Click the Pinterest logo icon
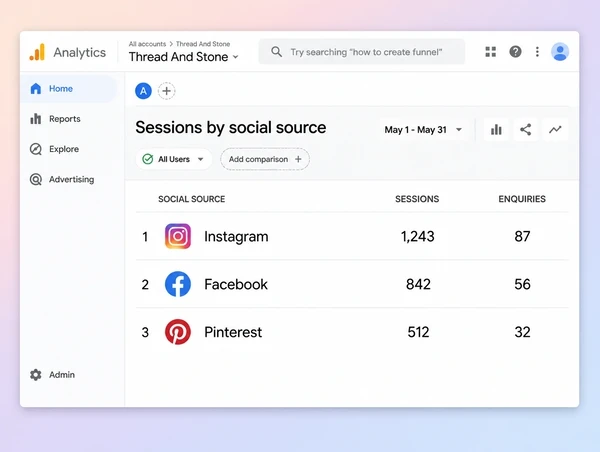 [178, 332]
